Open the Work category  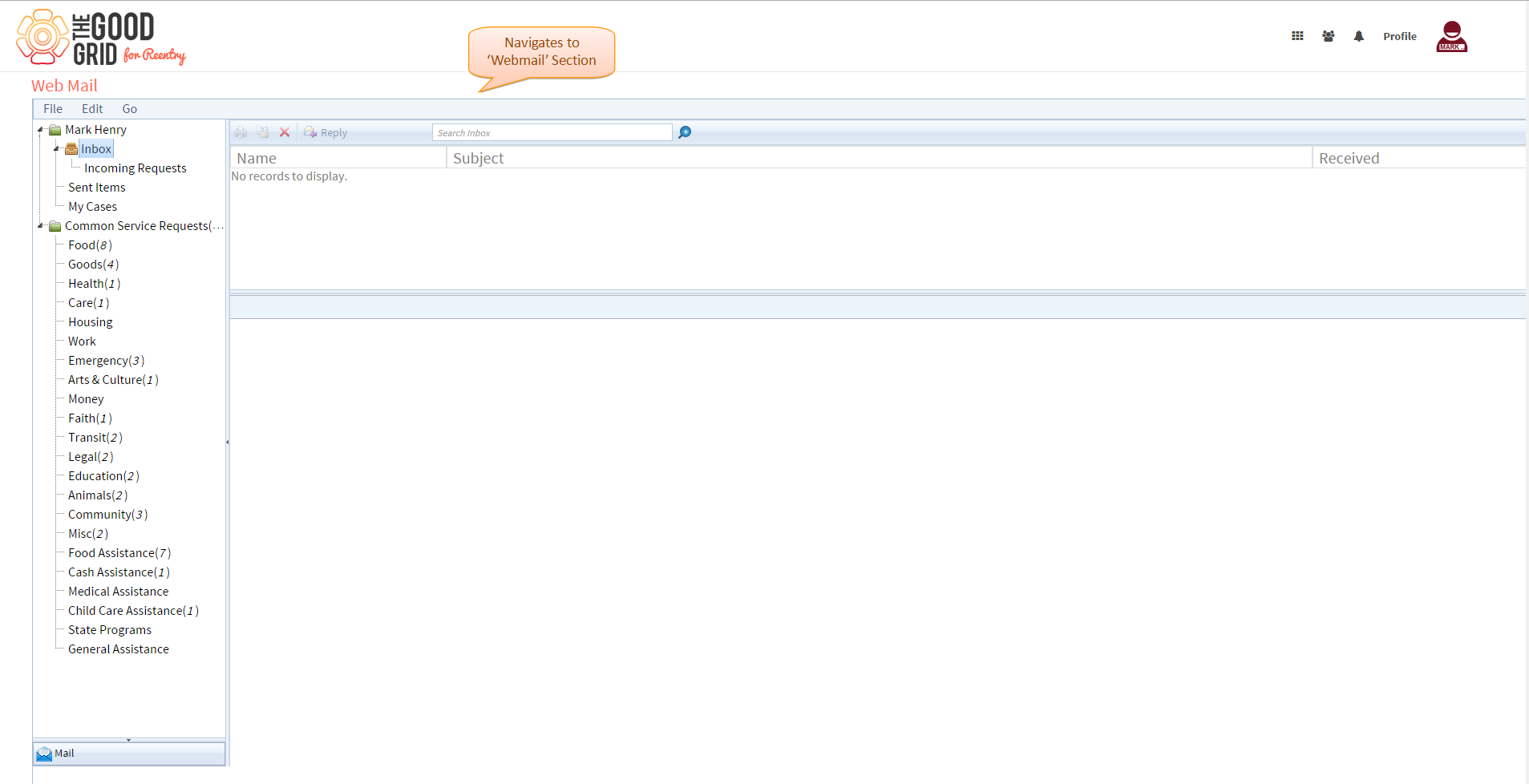coord(83,341)
